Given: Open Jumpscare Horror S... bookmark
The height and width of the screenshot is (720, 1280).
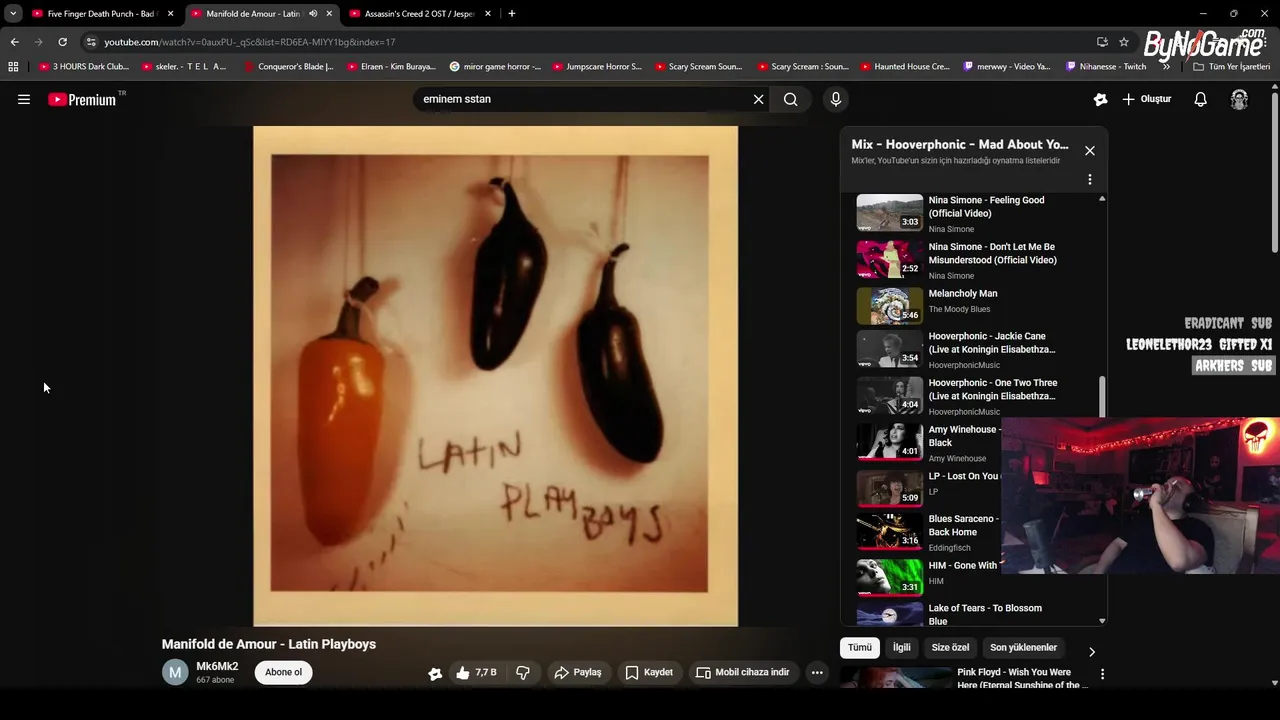Looking at the screenshot, I should point(597,67).
